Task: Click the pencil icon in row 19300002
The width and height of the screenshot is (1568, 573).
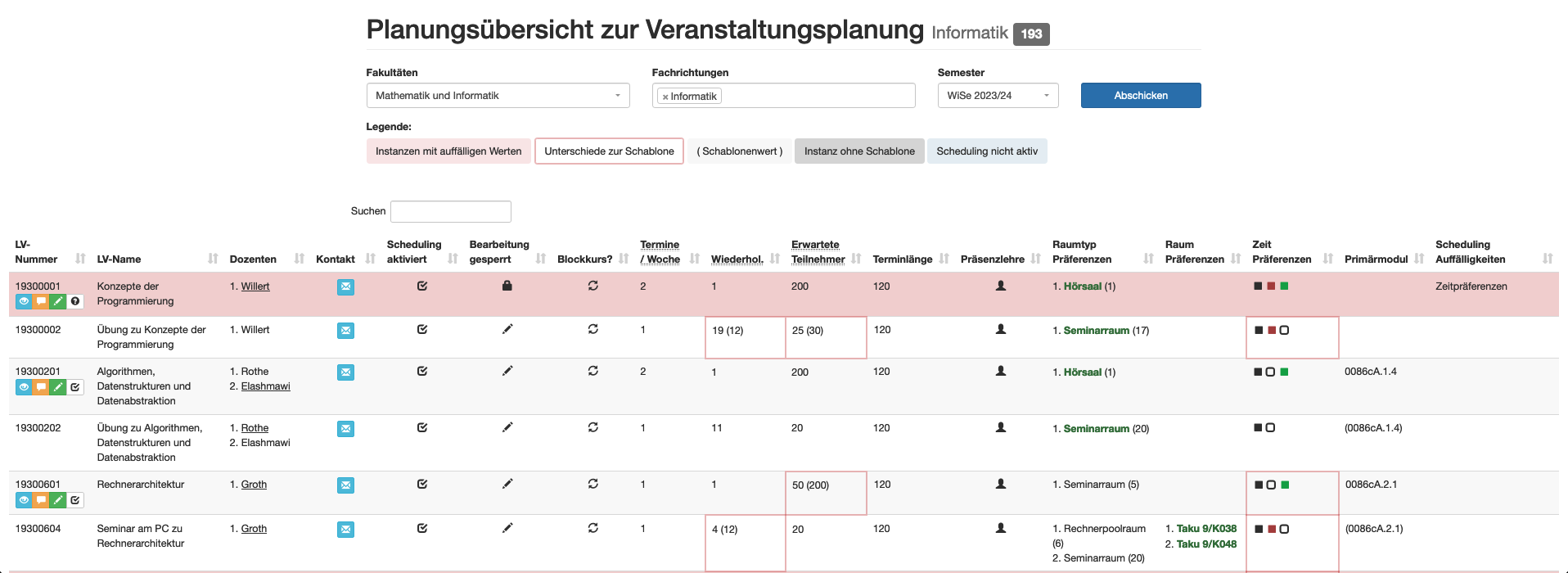Action: tap(507, 329)
